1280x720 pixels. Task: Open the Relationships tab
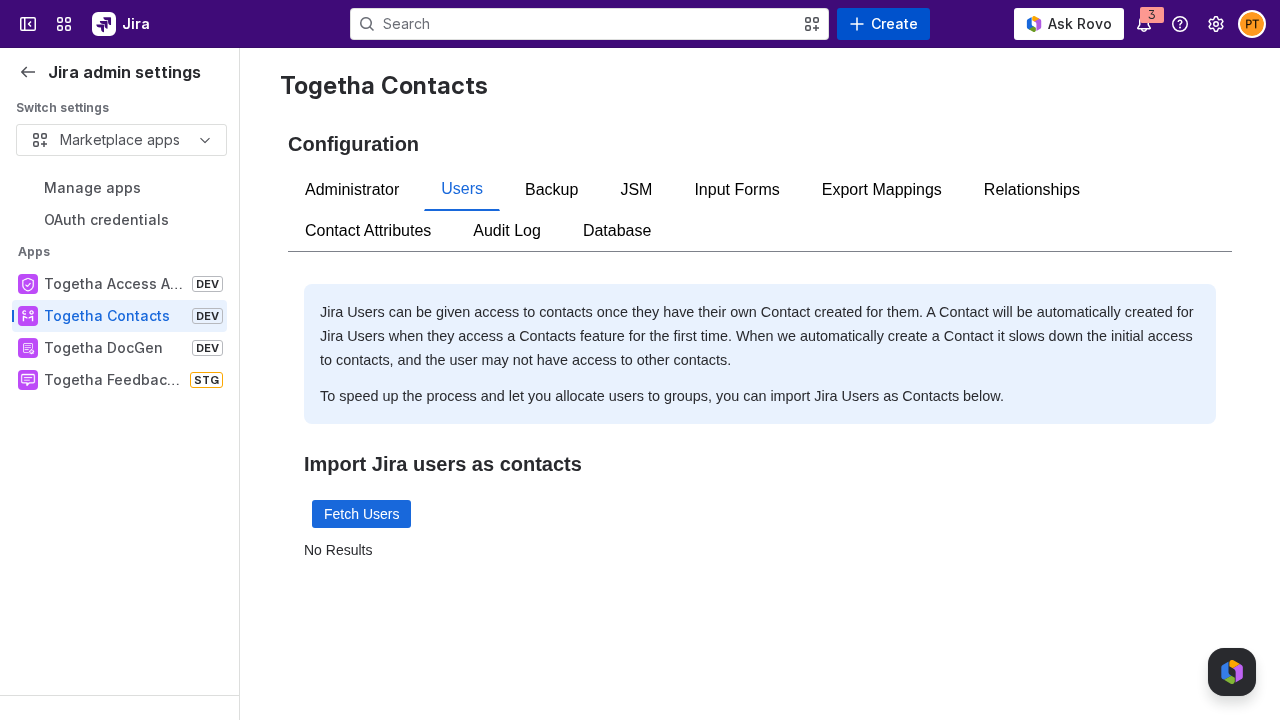tap(1032, 190)
